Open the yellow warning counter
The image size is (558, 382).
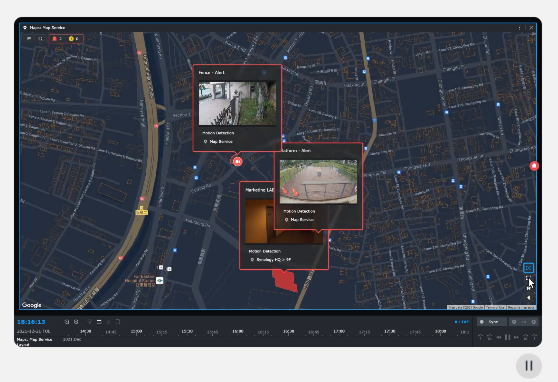click(x=74, y=38)
